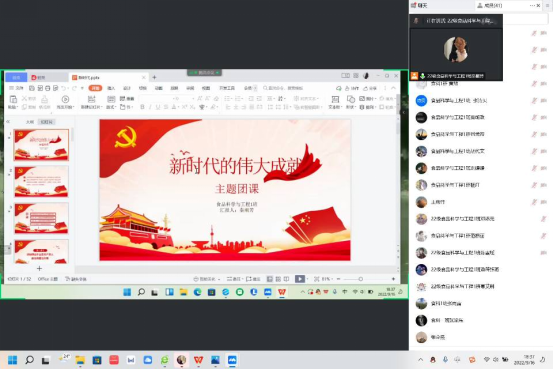553x369 pixels.
Task: Add a new document tab with plus
Action: click(154, 77)
